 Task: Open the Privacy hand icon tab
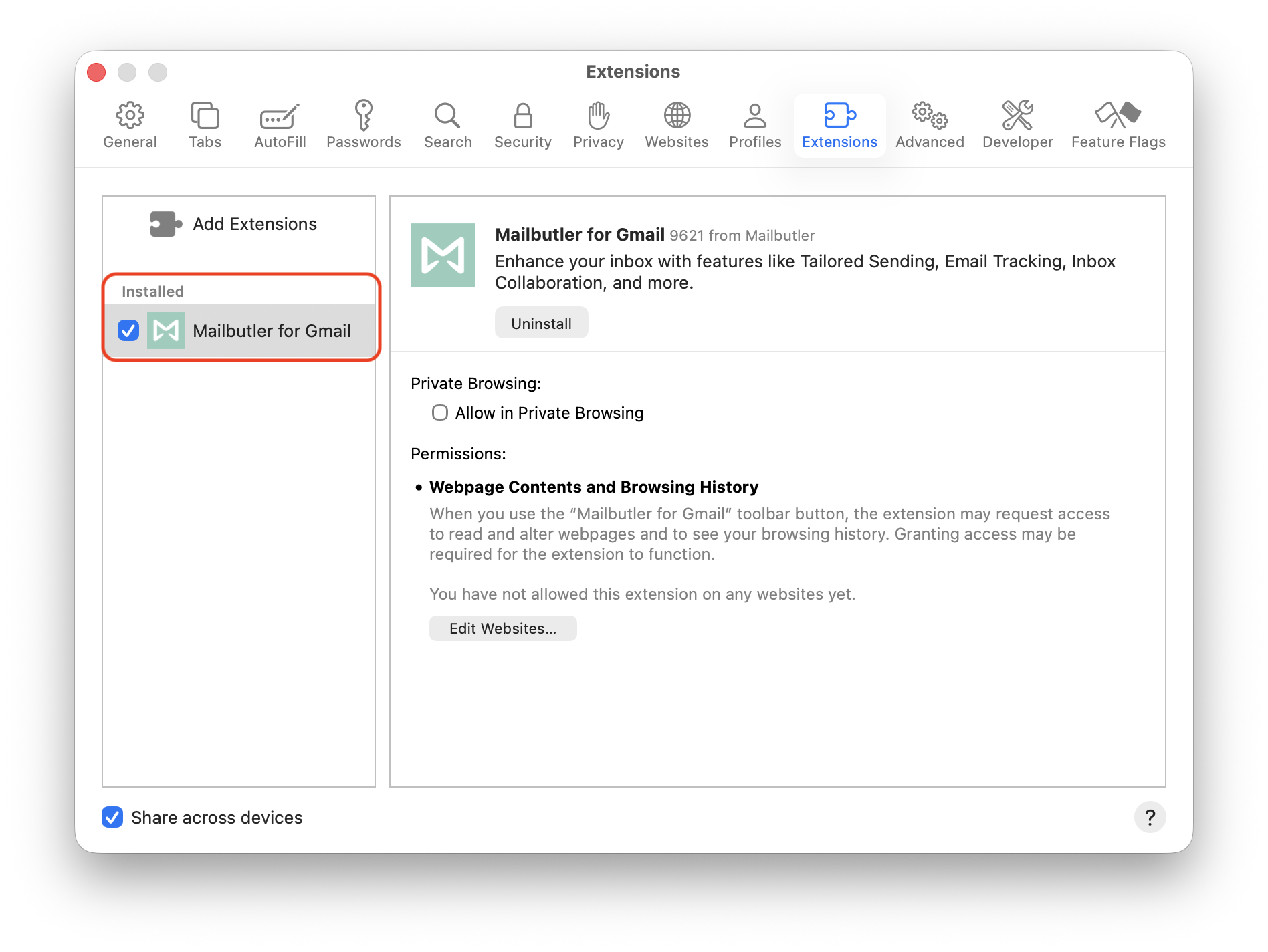coord(598,126)
